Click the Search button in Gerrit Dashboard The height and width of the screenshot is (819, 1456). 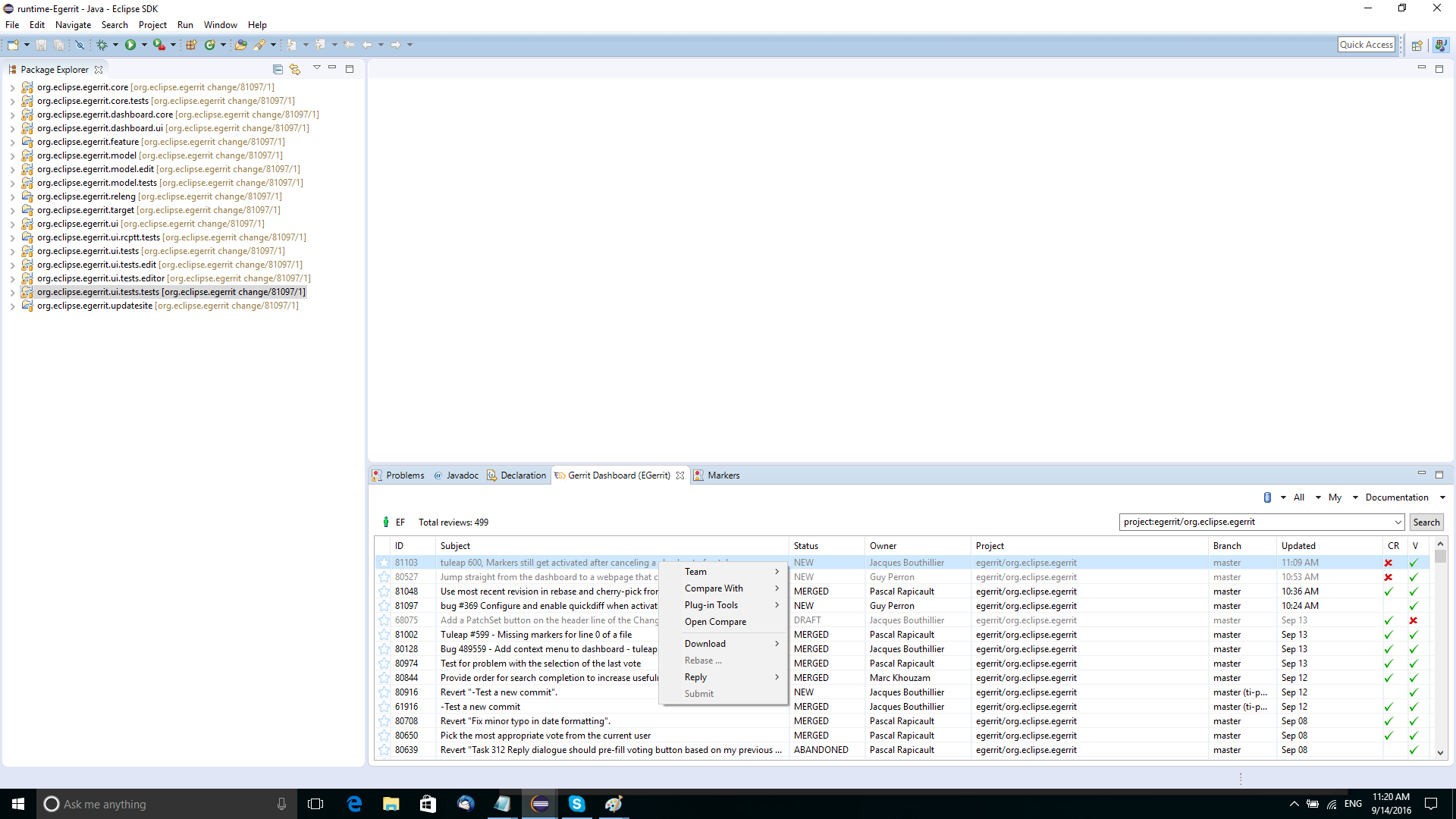pyautogui.click(x=1426, y=522)
